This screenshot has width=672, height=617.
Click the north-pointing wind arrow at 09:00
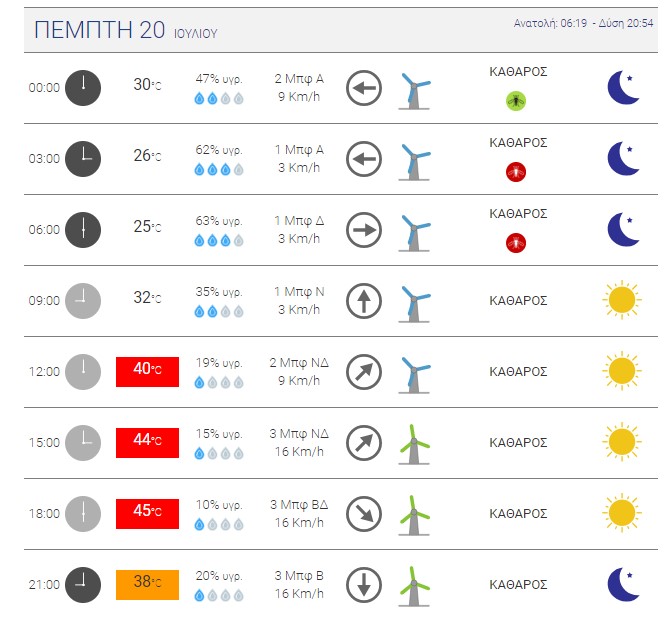(x=364, y=301)
